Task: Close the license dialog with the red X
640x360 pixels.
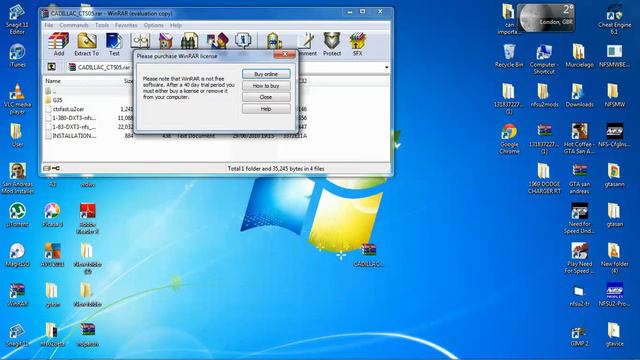Action: 285,54
